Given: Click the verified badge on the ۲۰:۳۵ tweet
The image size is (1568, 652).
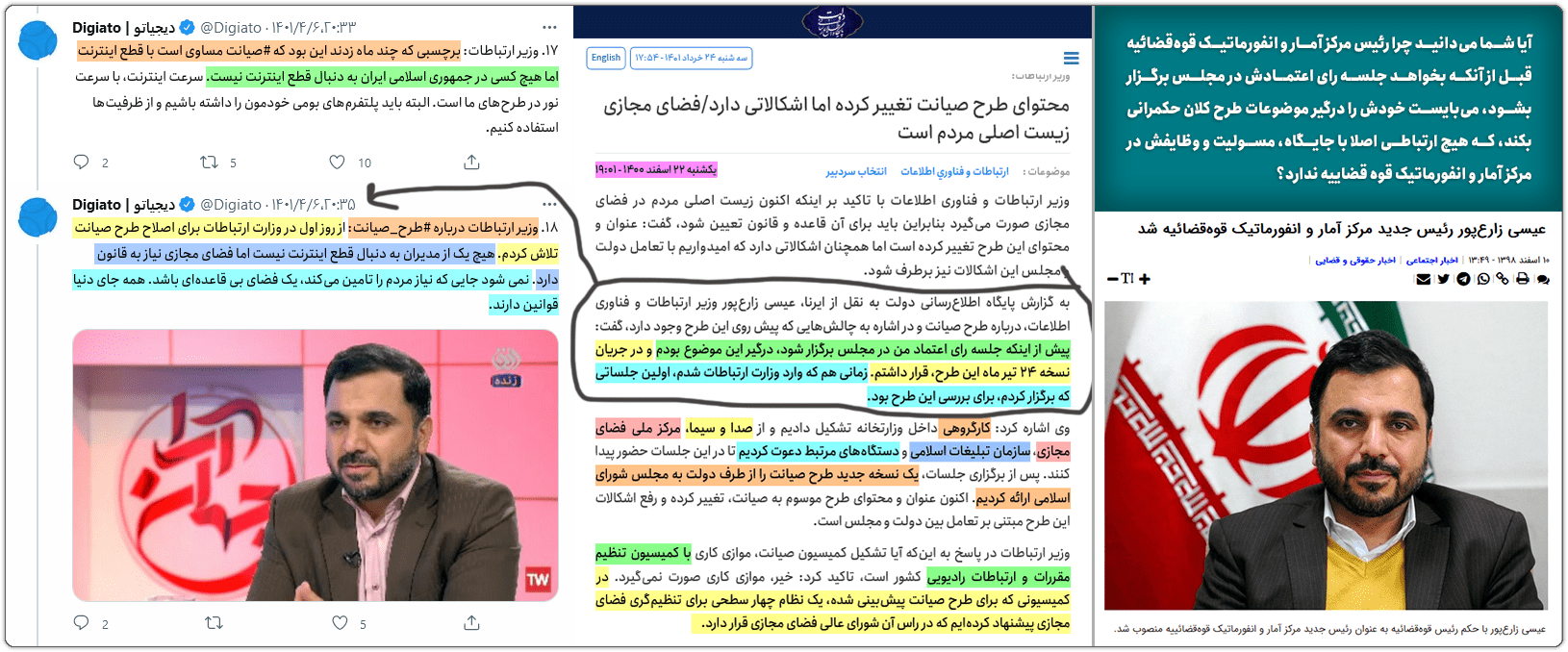Looking at the screenshot, I should point(188,204).
